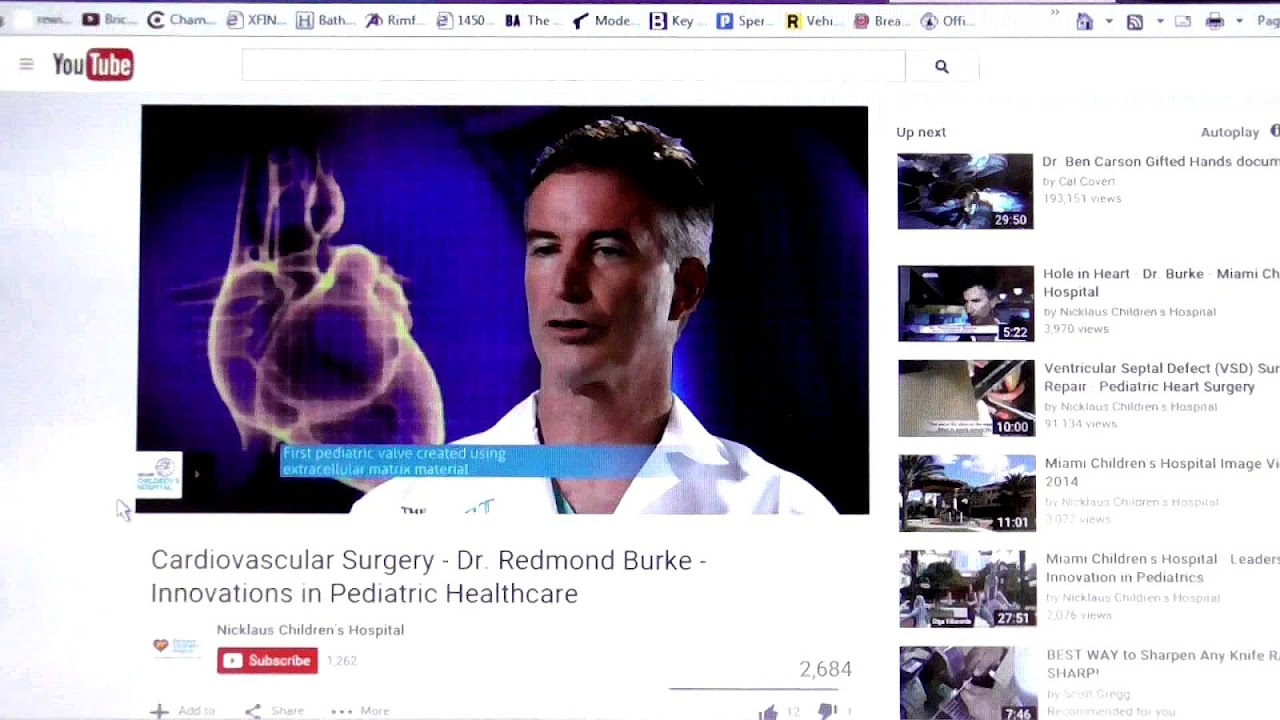Open the '... More' actions menu
Viewport: 1280px width, 720px height.
tap(360, 711)
